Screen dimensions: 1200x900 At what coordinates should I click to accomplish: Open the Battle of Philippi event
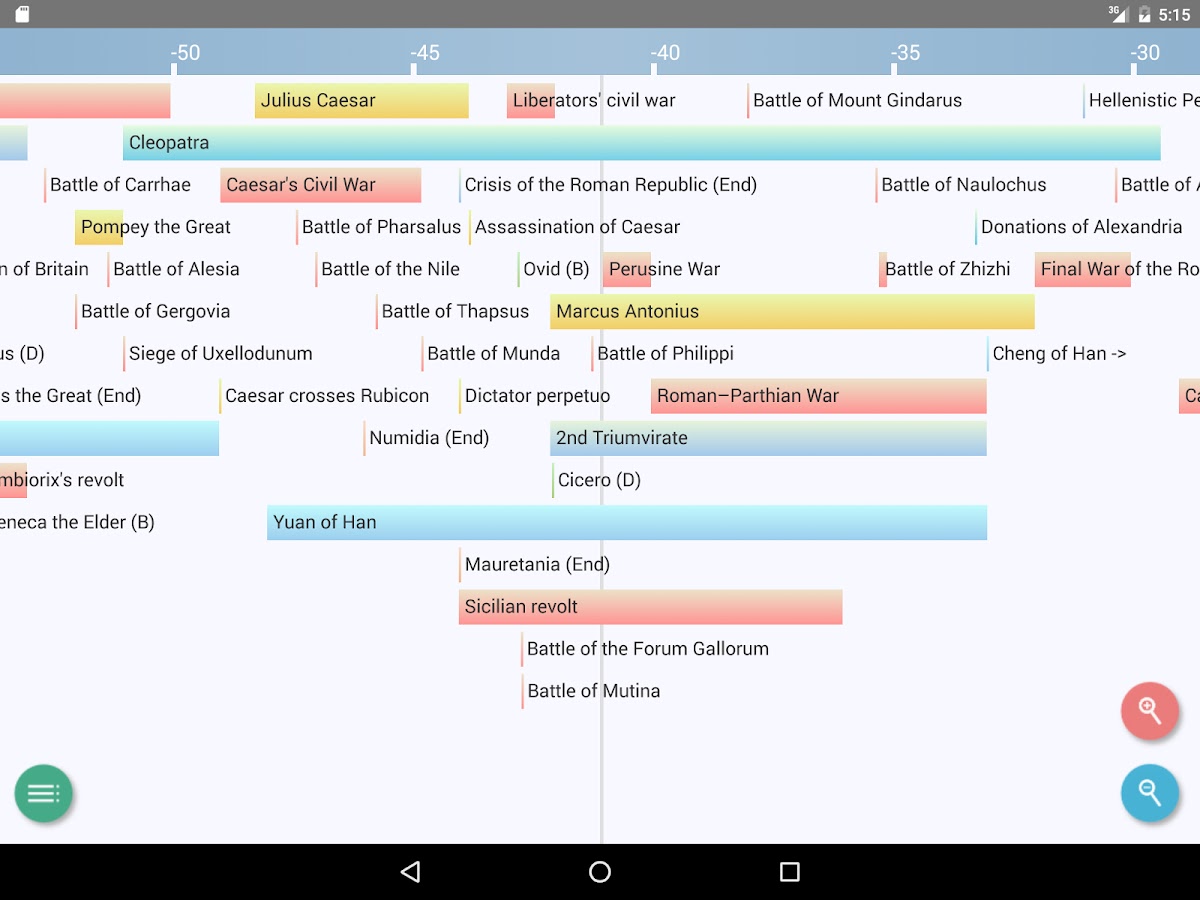[x=664, y=354]
